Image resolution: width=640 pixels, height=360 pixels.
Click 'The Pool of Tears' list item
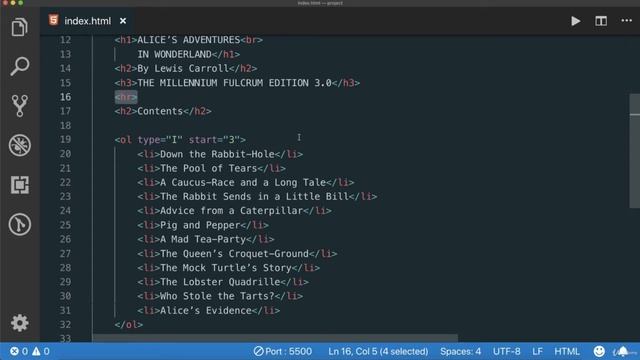pyautogui.click(x=208, y=168)
